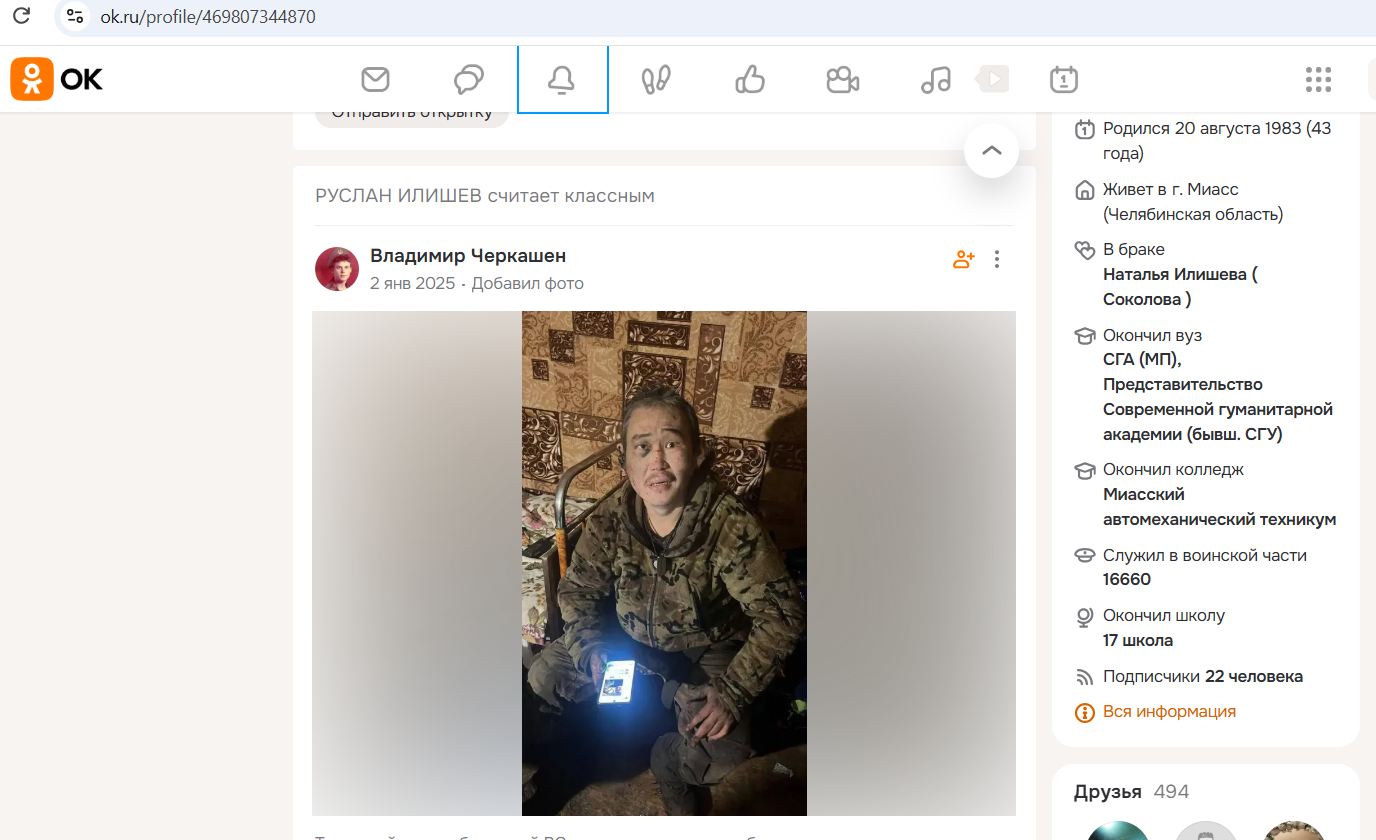Add Владимир Черкашен as friend icon
The image size is (1376, 840).
(964, 259)
